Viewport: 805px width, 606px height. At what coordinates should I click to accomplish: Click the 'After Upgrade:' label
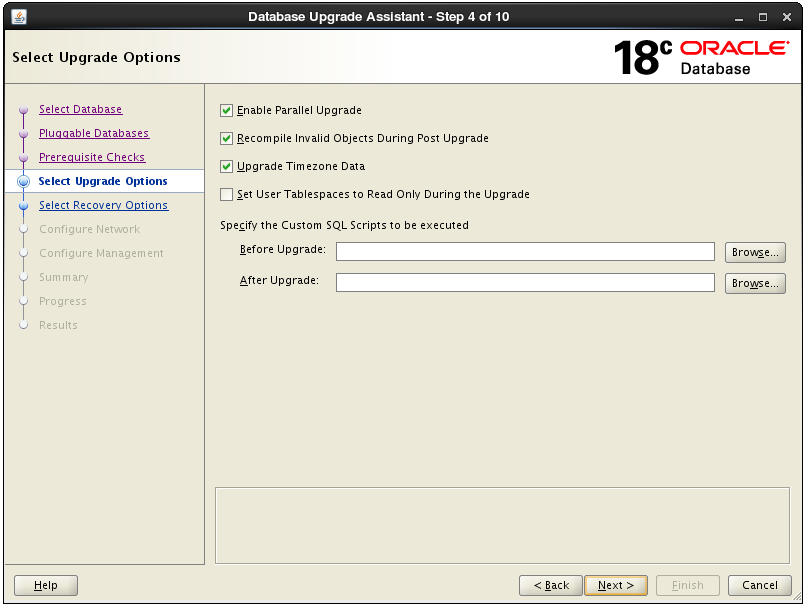point(279,280)
